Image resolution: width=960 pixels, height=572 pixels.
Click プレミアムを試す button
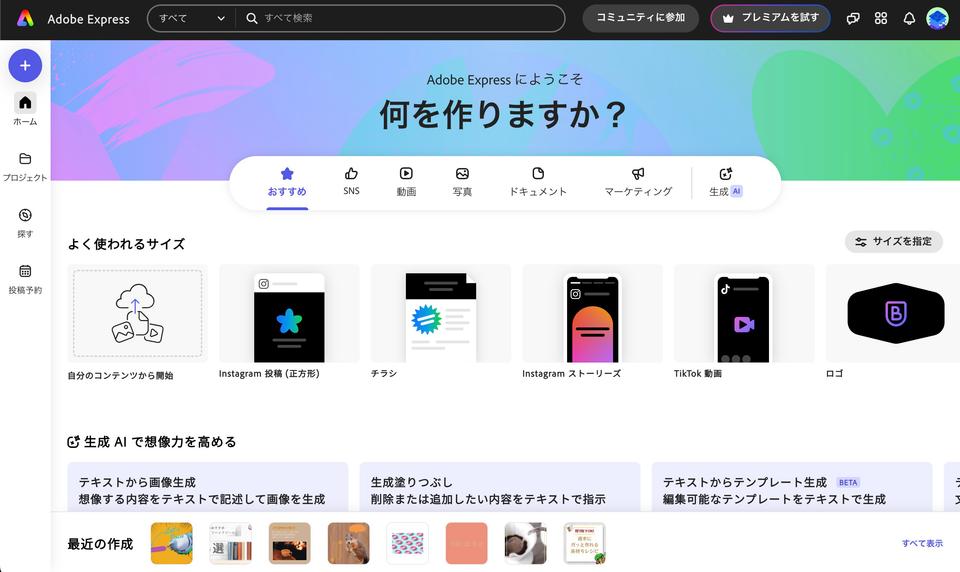click(770, 18)
